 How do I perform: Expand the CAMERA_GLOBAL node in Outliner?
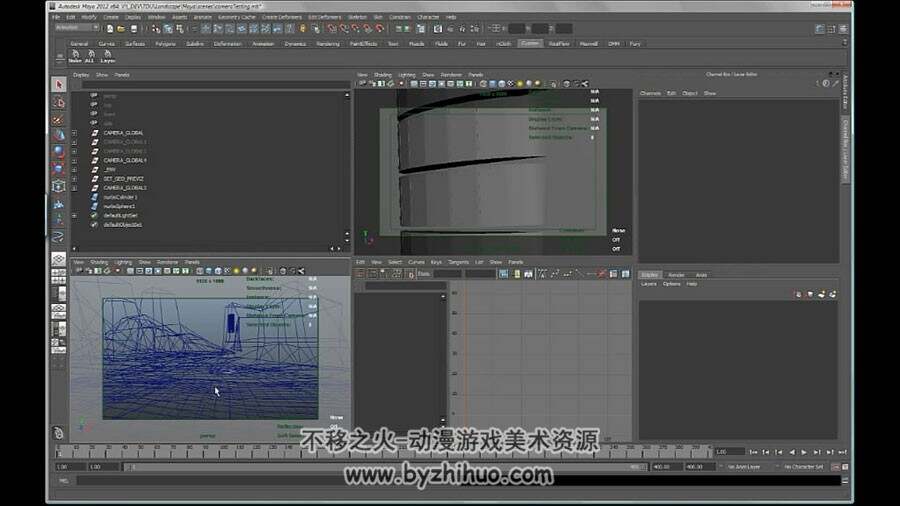75,133
